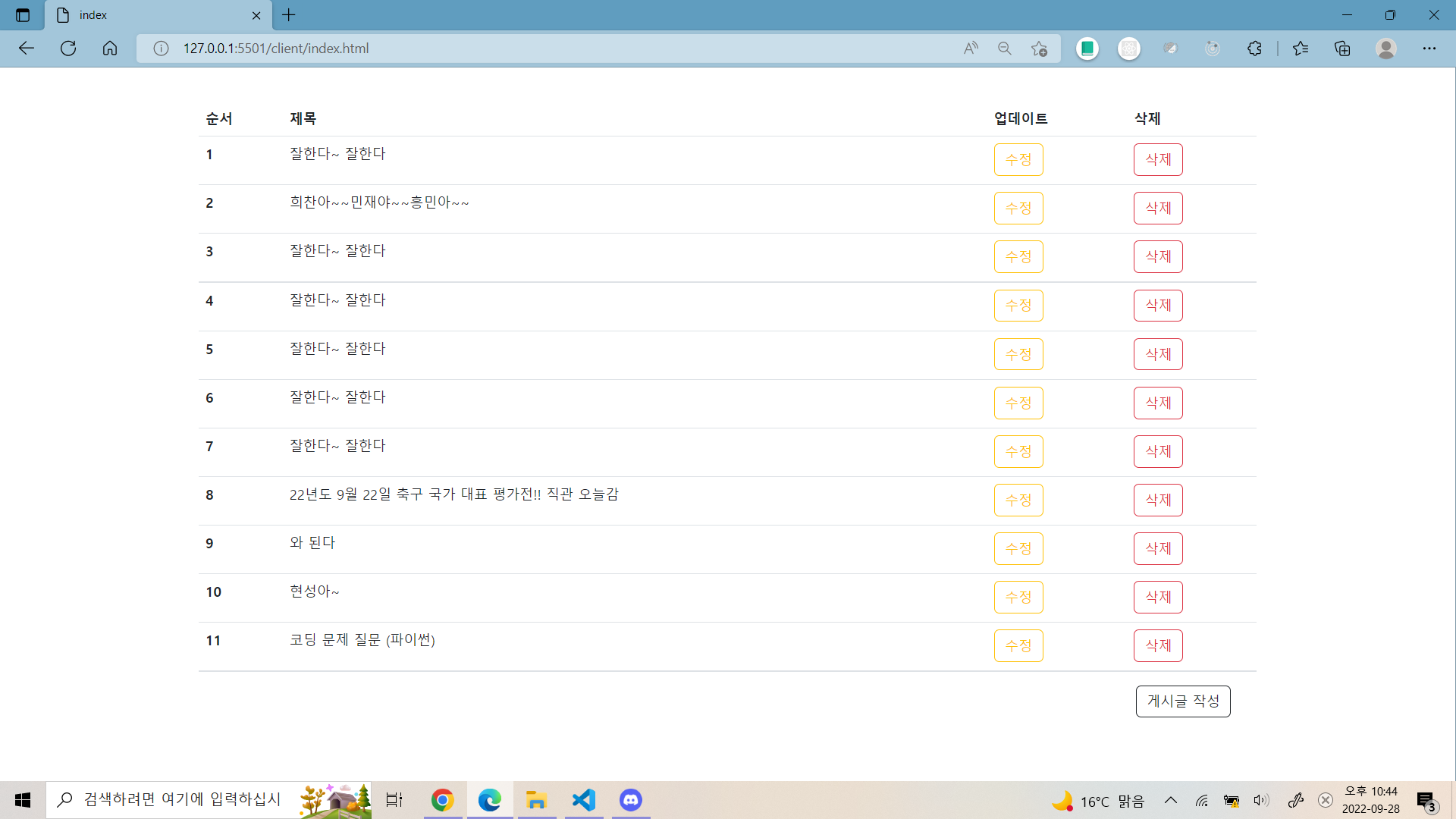1456x819 pixels.
Task: Open a new browser tab
Action: (x=289, y=15)
